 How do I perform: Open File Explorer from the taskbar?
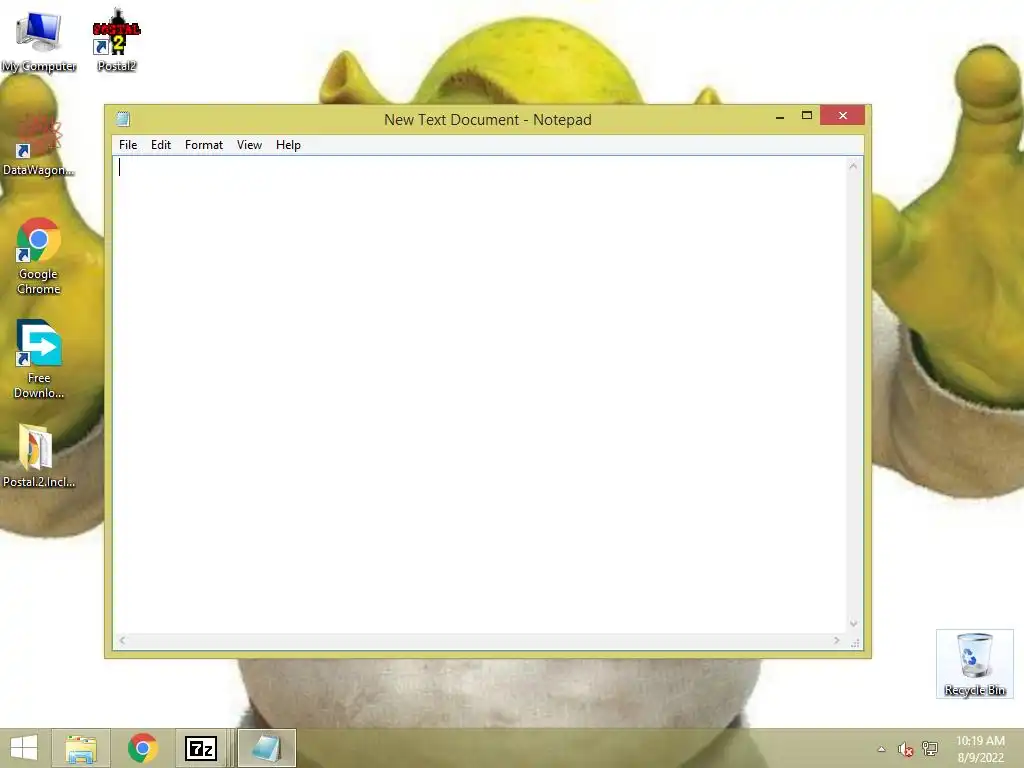[x=81, y=748]
